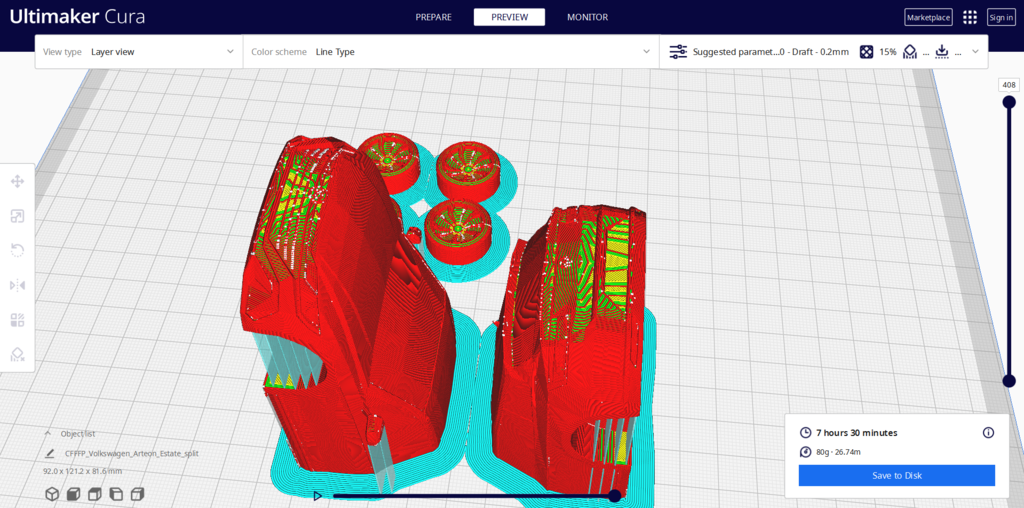Switch to the PREPARE stage tab

tap(434, 17)
